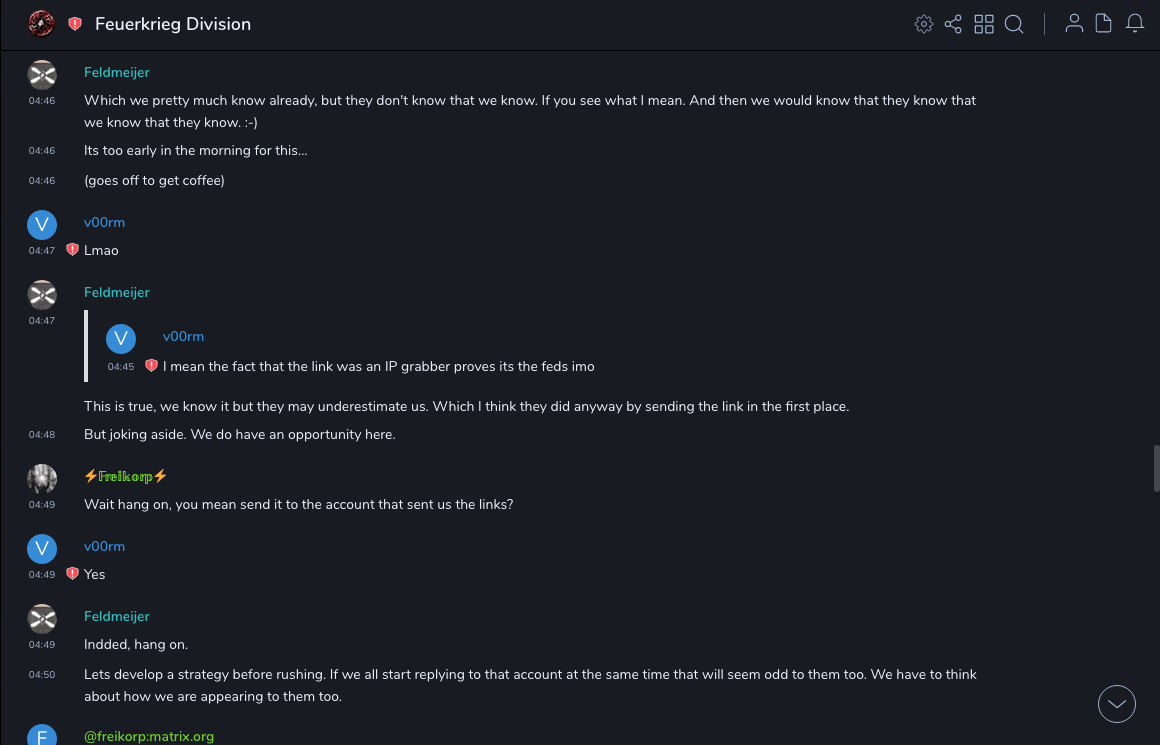Click the Freikorp user avatar
The width and height of the screenshot is (1160, 745).
pyautogui.click(x=42, y=479)
